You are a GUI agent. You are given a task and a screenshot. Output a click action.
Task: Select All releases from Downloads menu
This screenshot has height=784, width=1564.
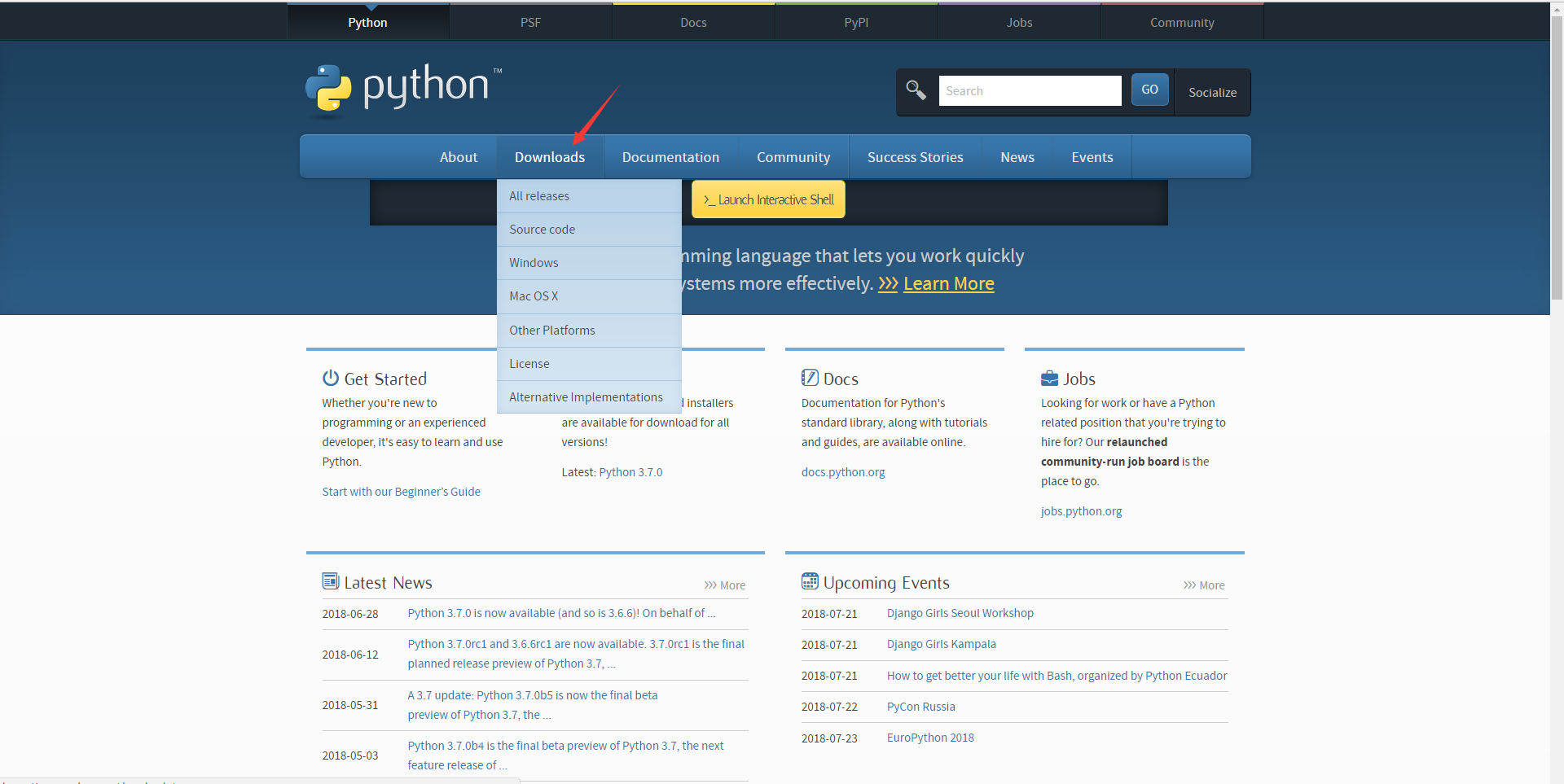pyautogui.click(x=589, y=196)
